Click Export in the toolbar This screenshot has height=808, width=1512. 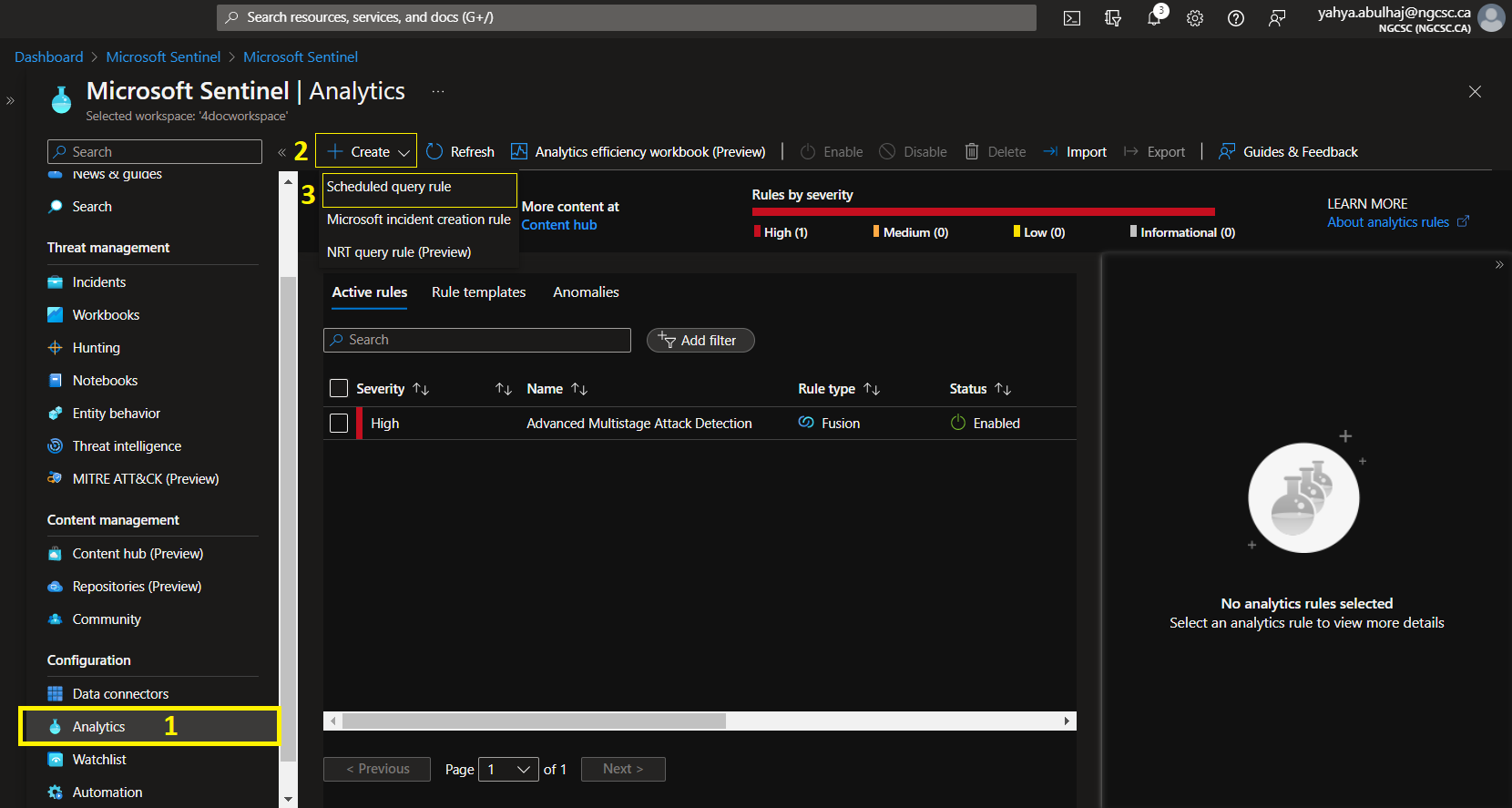pyautogui.click(x=1155, y=151)
